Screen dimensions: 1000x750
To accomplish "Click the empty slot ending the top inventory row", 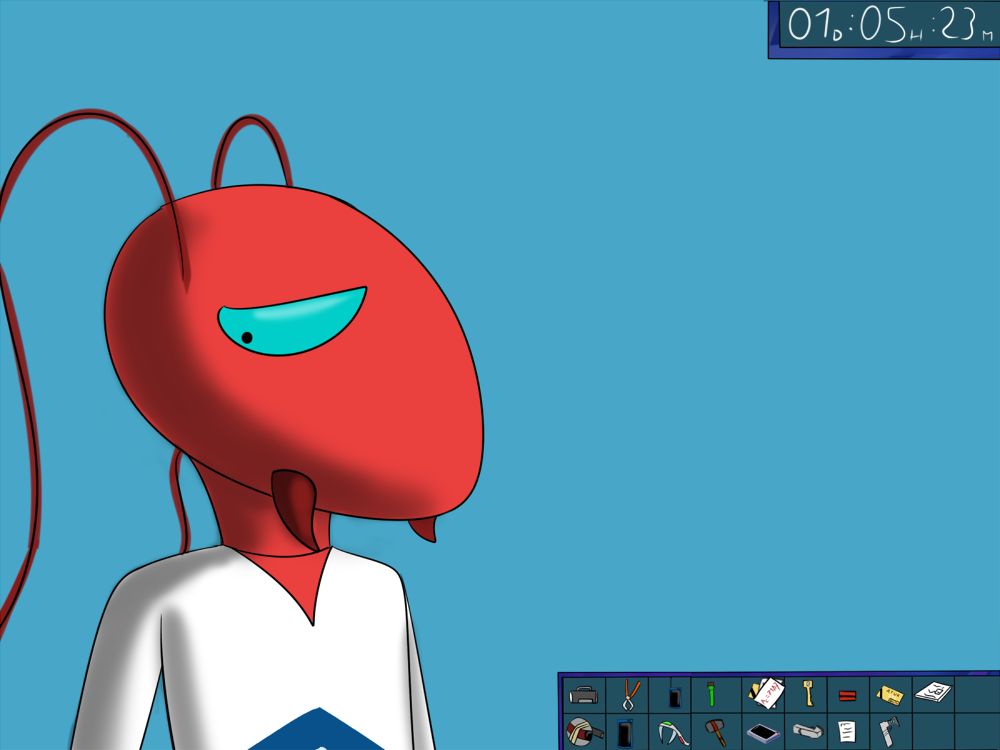I will click(x=976, y=694).
